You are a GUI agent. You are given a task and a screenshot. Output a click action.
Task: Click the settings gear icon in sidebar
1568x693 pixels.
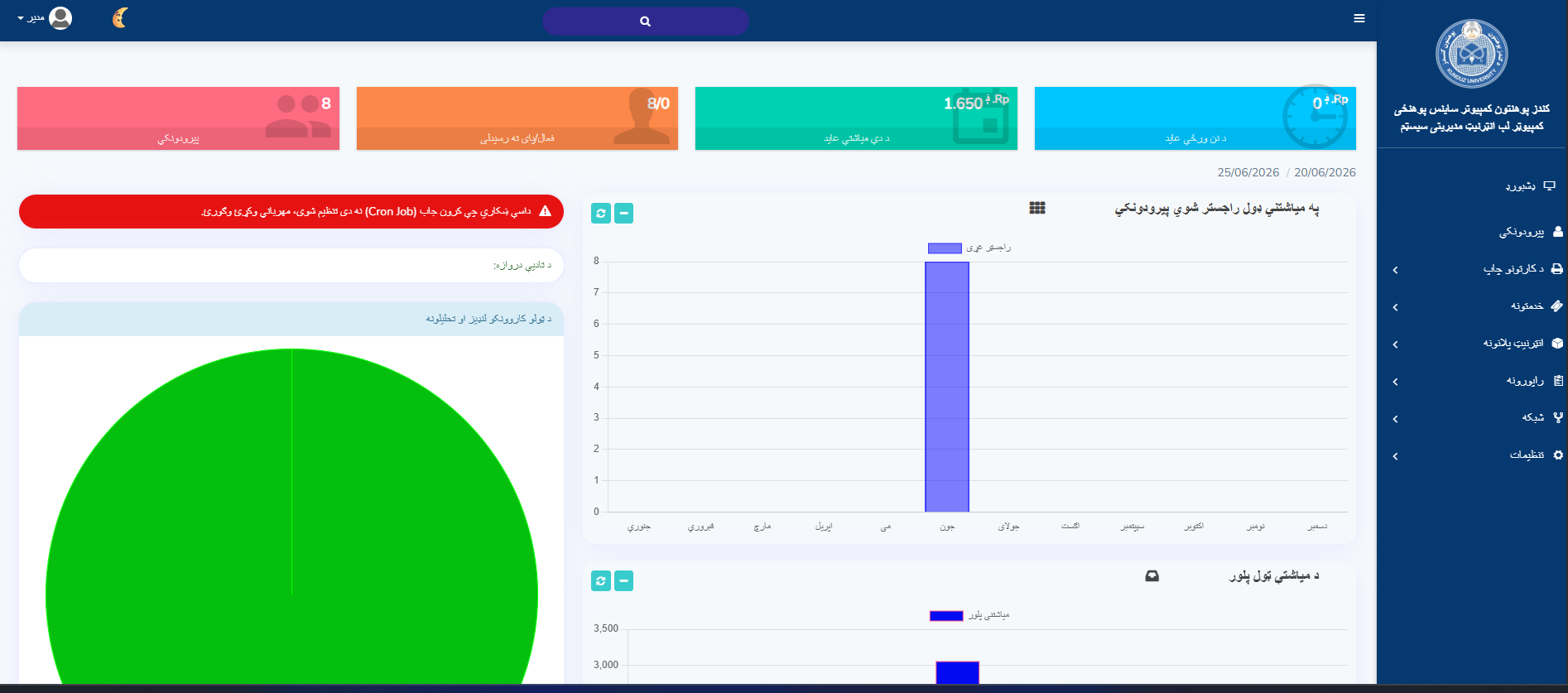coord(1558,455)
